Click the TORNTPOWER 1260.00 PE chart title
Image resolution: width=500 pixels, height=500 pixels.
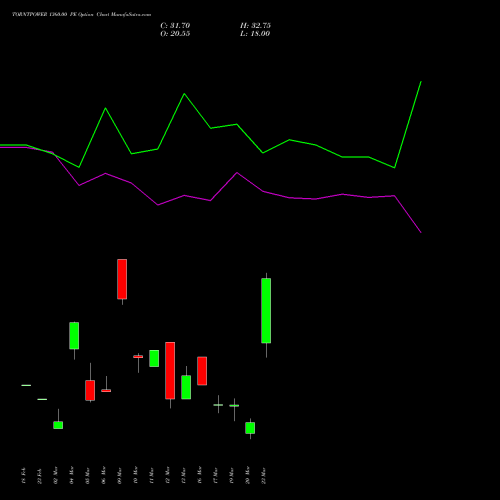(81, 15)
